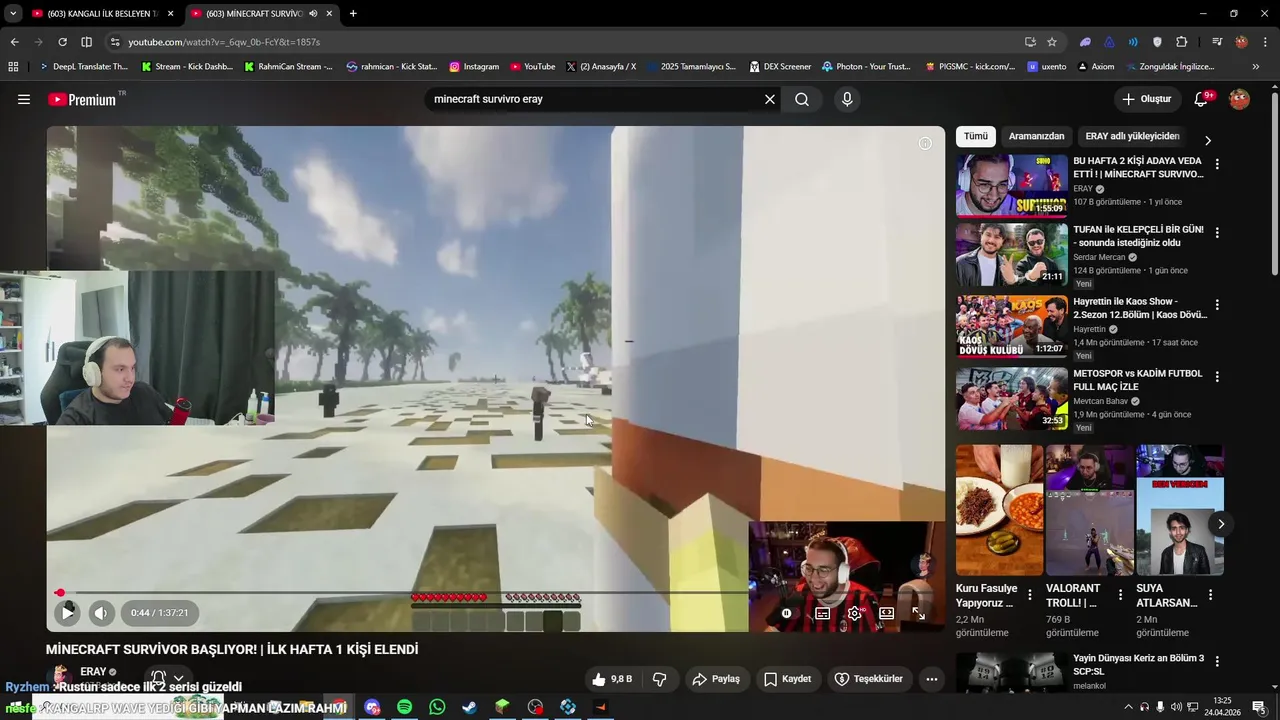
Task: Open system volume in tray
Action: [1176, 707]
